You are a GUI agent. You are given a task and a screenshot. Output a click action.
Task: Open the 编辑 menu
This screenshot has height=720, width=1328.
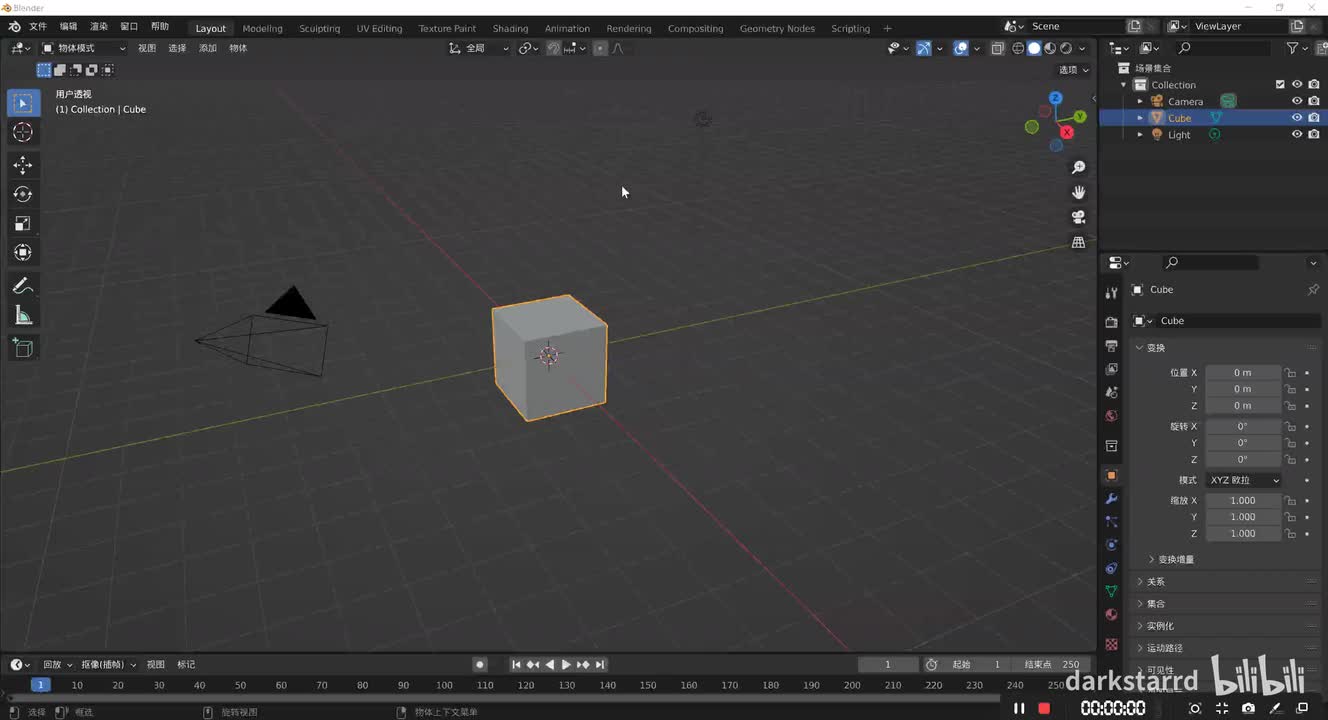pyautogui.click(x=68, y=27)
